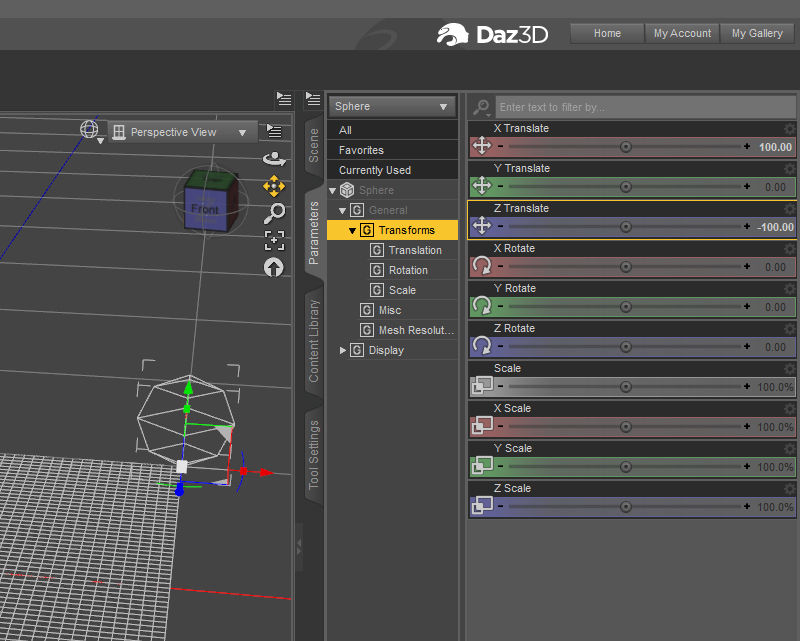800x641 pixels.
Task: Click the My Account button
Action: (682, 33)
